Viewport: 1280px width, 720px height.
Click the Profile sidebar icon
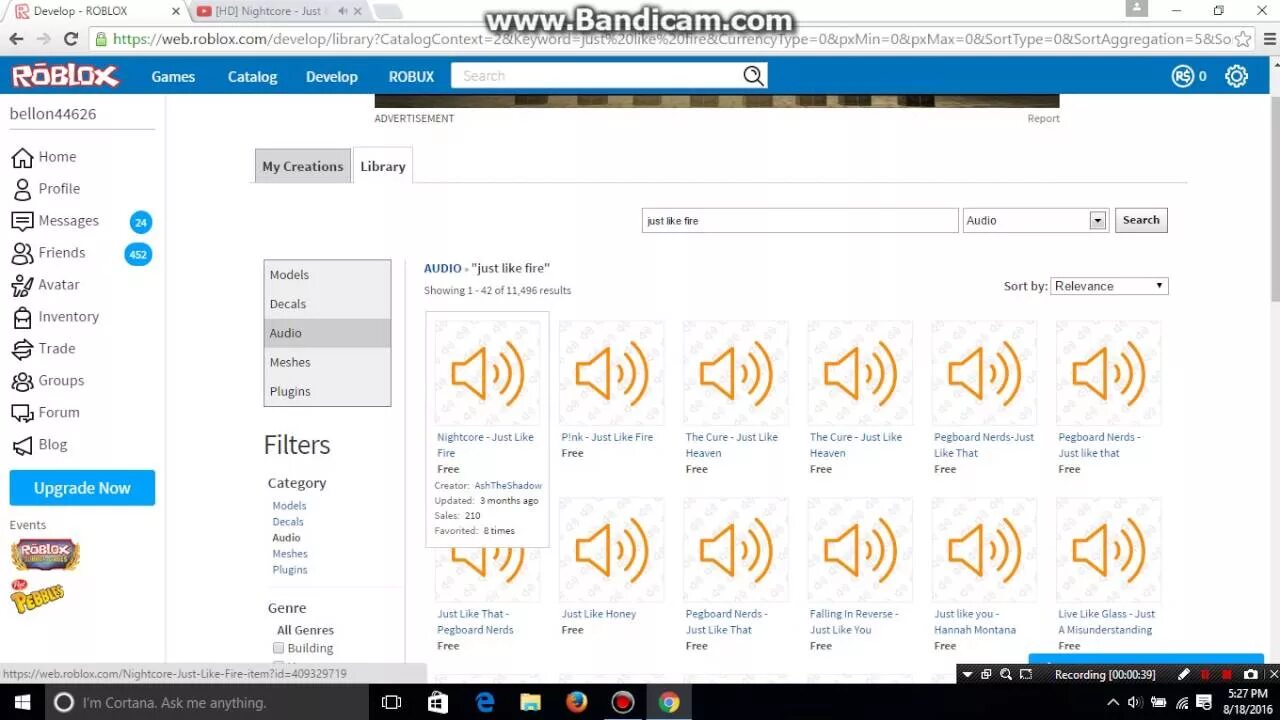point(22,189)
